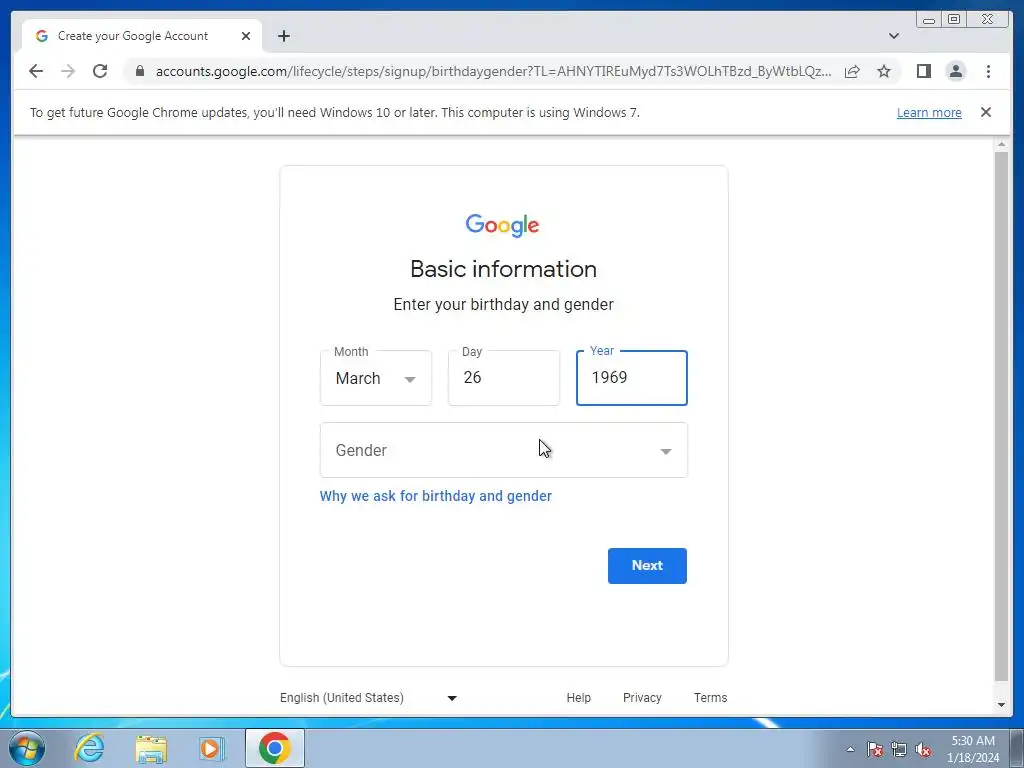Image resolution: width=1024 pixels, height=768 pixels.
Task: Go back using the browser back arrow
Action: 36,71
